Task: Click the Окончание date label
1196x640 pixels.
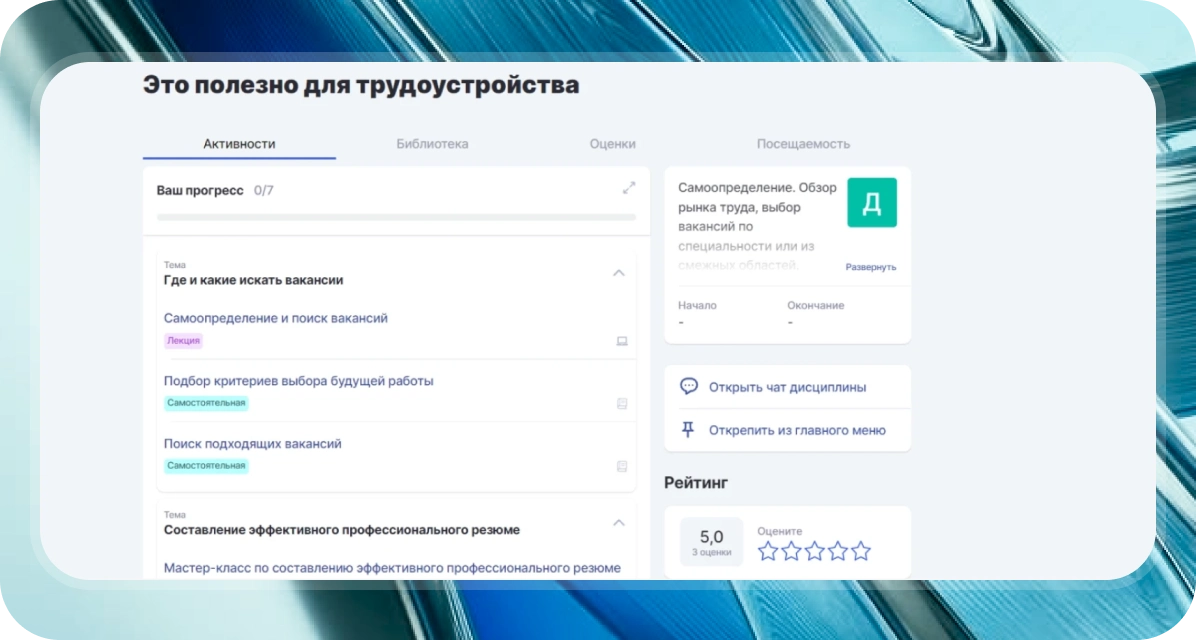Action: point(815,305)
